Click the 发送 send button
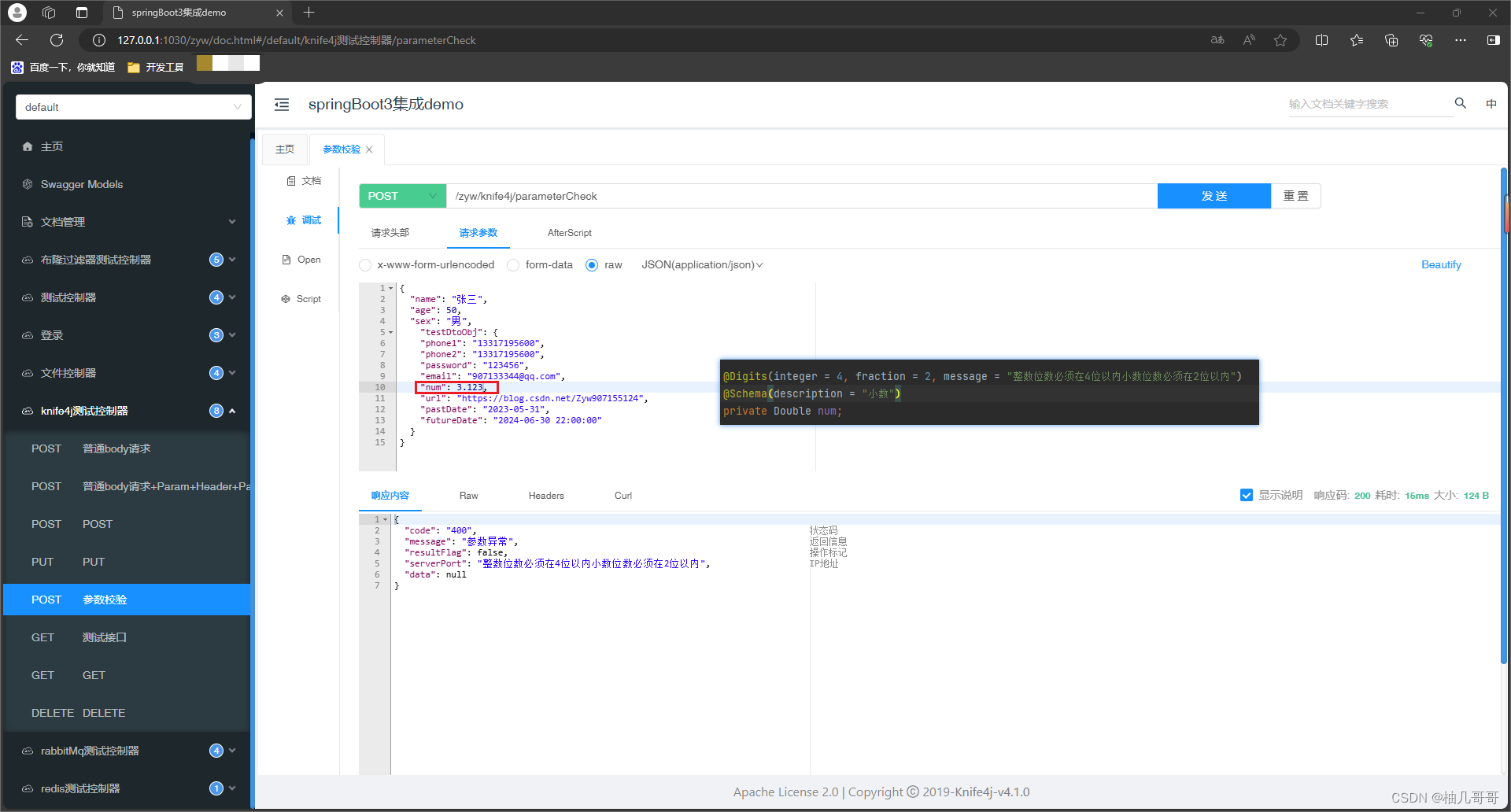The height and width of the screenshot is (812, 1511). point(1214,196)
